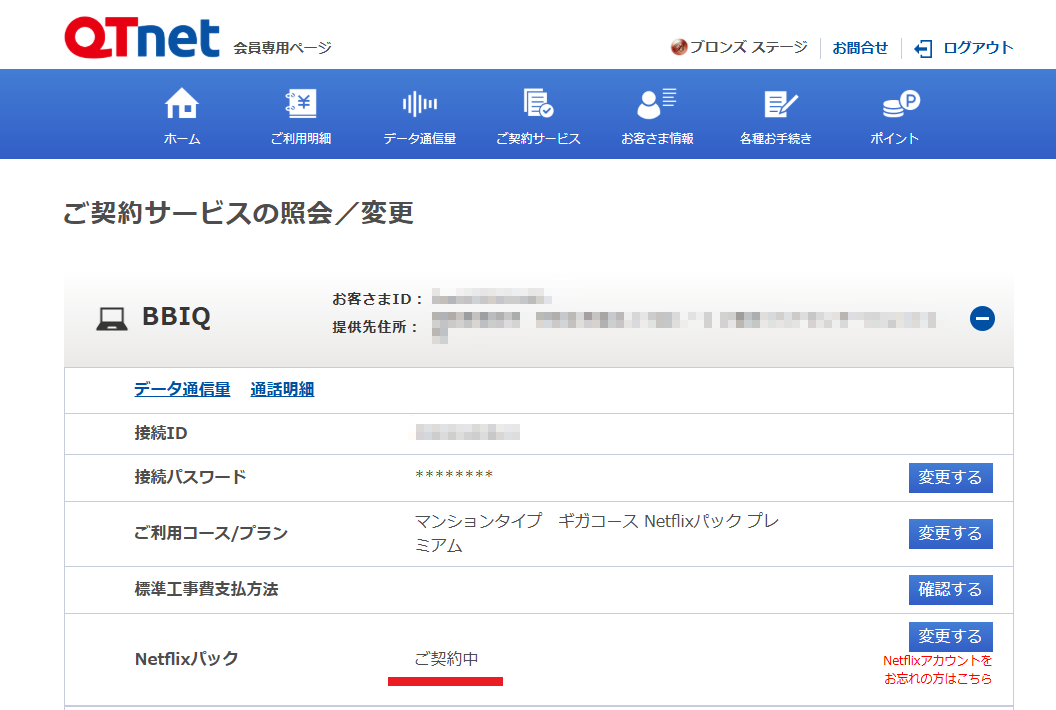Screen dimensions: 1056x710
Task: Click the ログアウト link text
Action: [x=978, y=48]
